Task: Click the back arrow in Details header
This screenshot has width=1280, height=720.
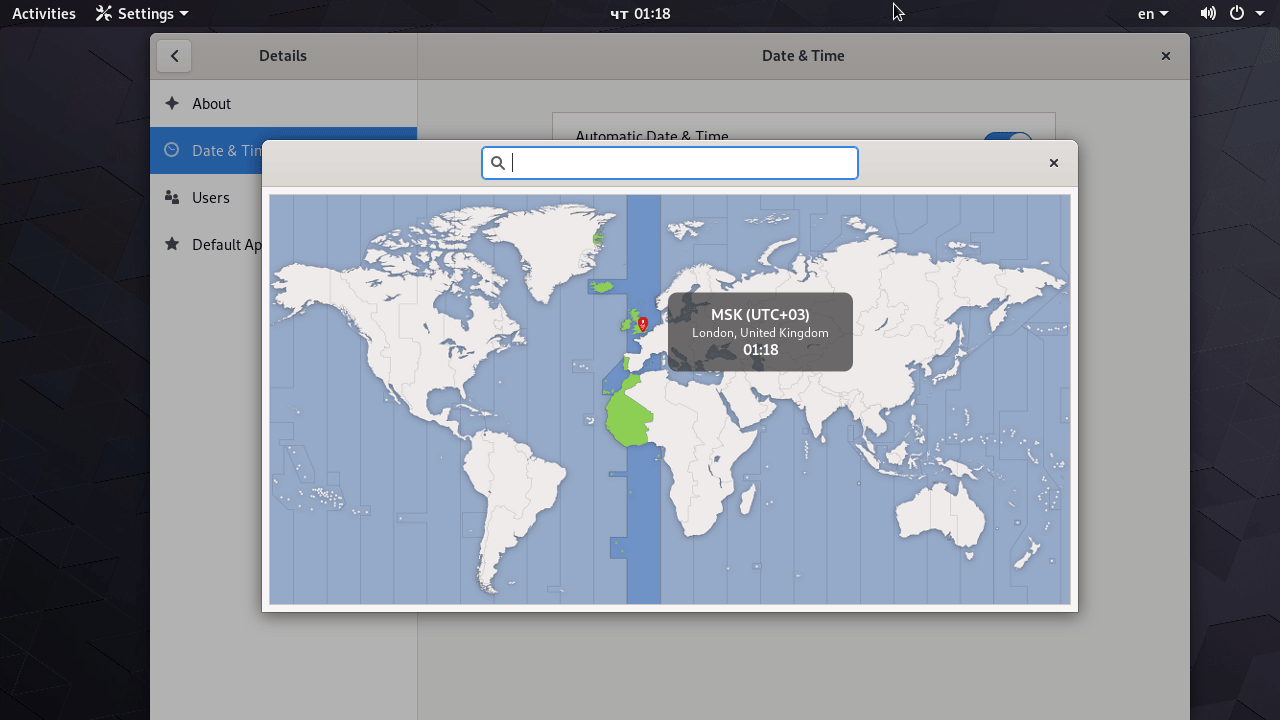Action: click(x=174, y=56)
